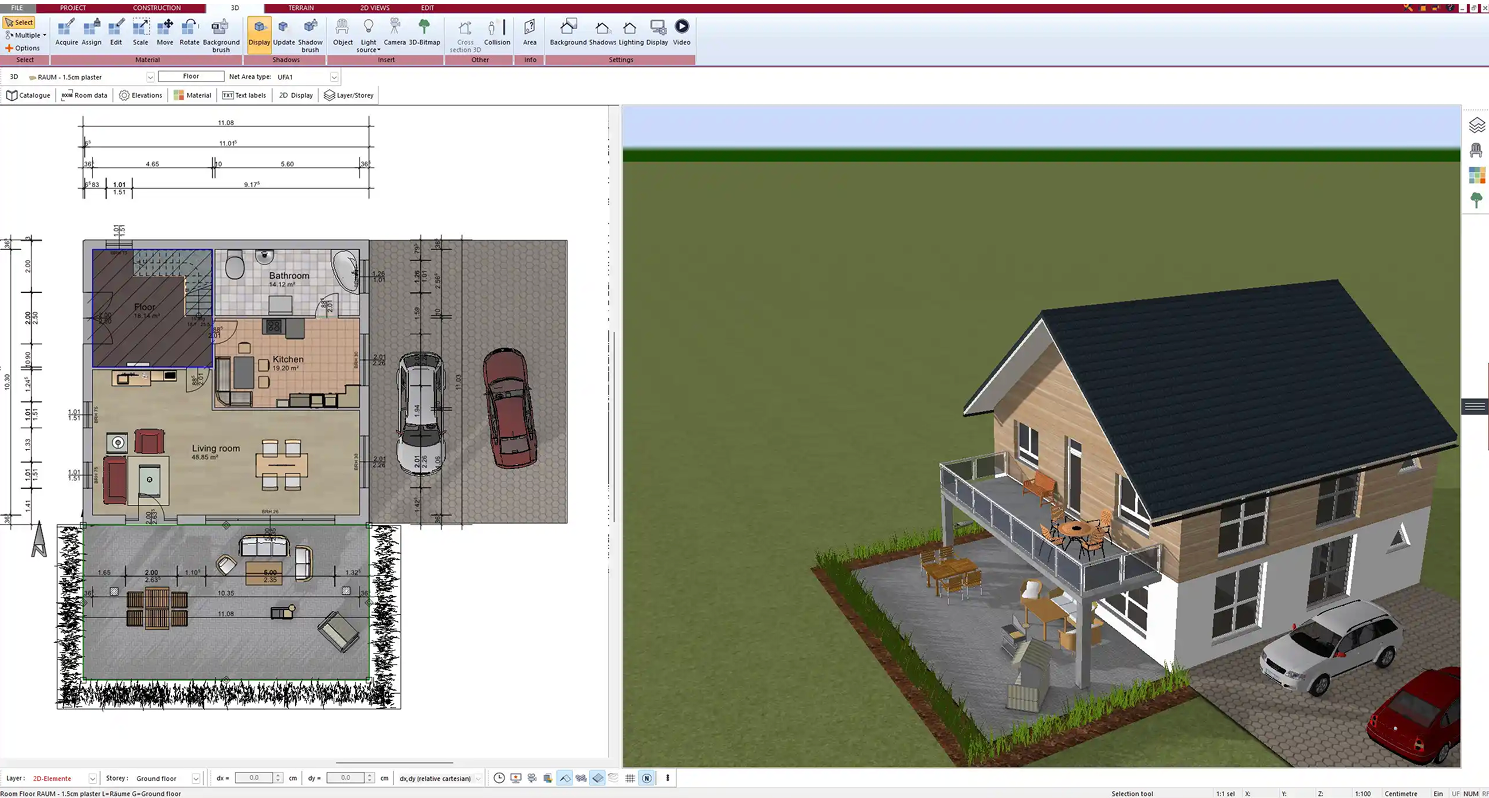Click the Room data button
Viewport: 1489px width, 798px height.
[x=85, y=96]
